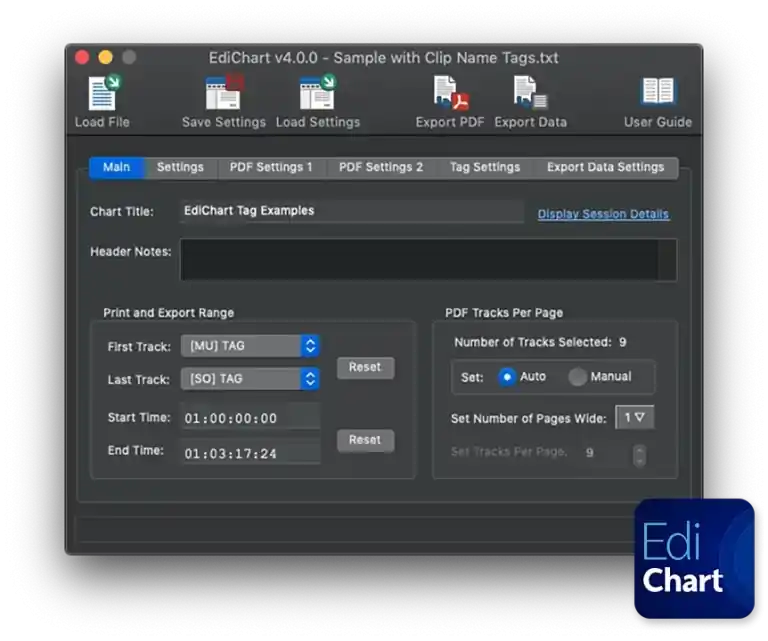Click the Chart Title input field
This screenshot has width=768, height=641.
[352, 211]
